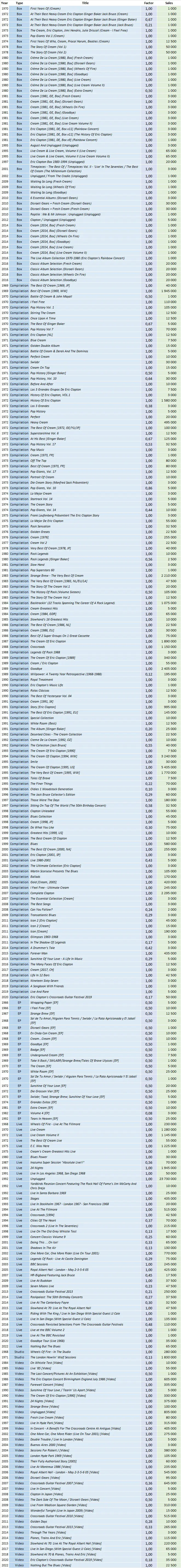
Task: Select 'A Songbook With Friends' title
Action: pos(47,986)
